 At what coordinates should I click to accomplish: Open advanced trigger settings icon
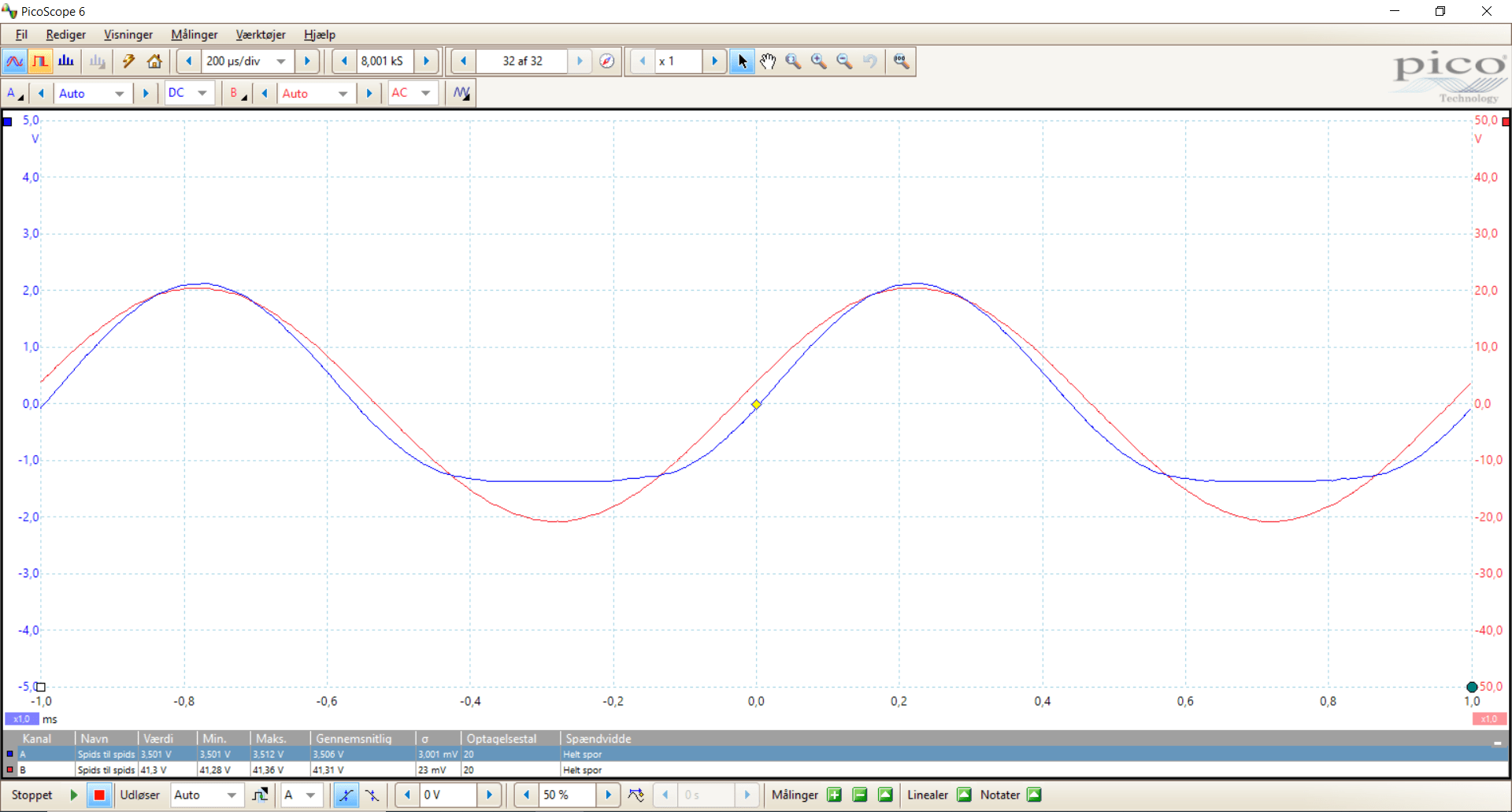click(x=260, y=795)
